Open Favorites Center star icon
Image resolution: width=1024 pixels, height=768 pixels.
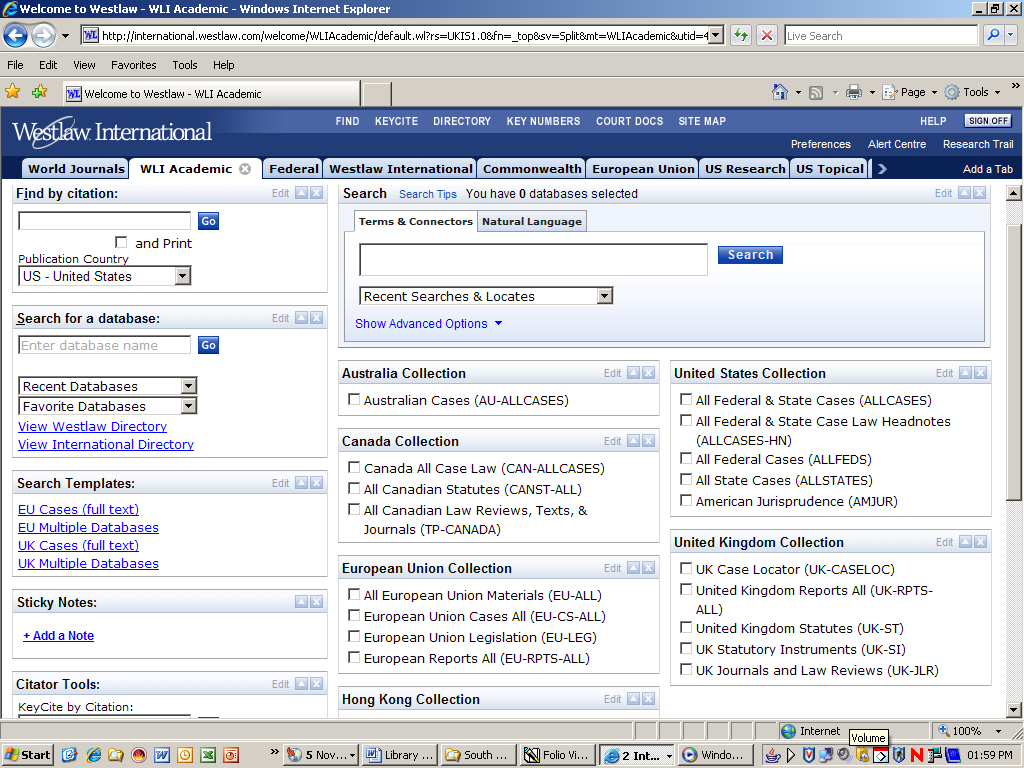12,91
